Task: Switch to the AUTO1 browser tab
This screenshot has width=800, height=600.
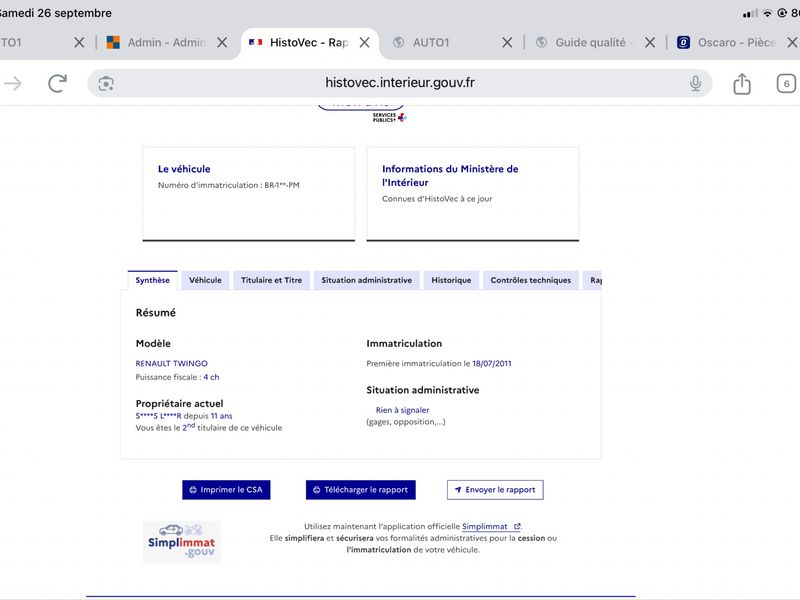Action: click(x=431, y=42)
